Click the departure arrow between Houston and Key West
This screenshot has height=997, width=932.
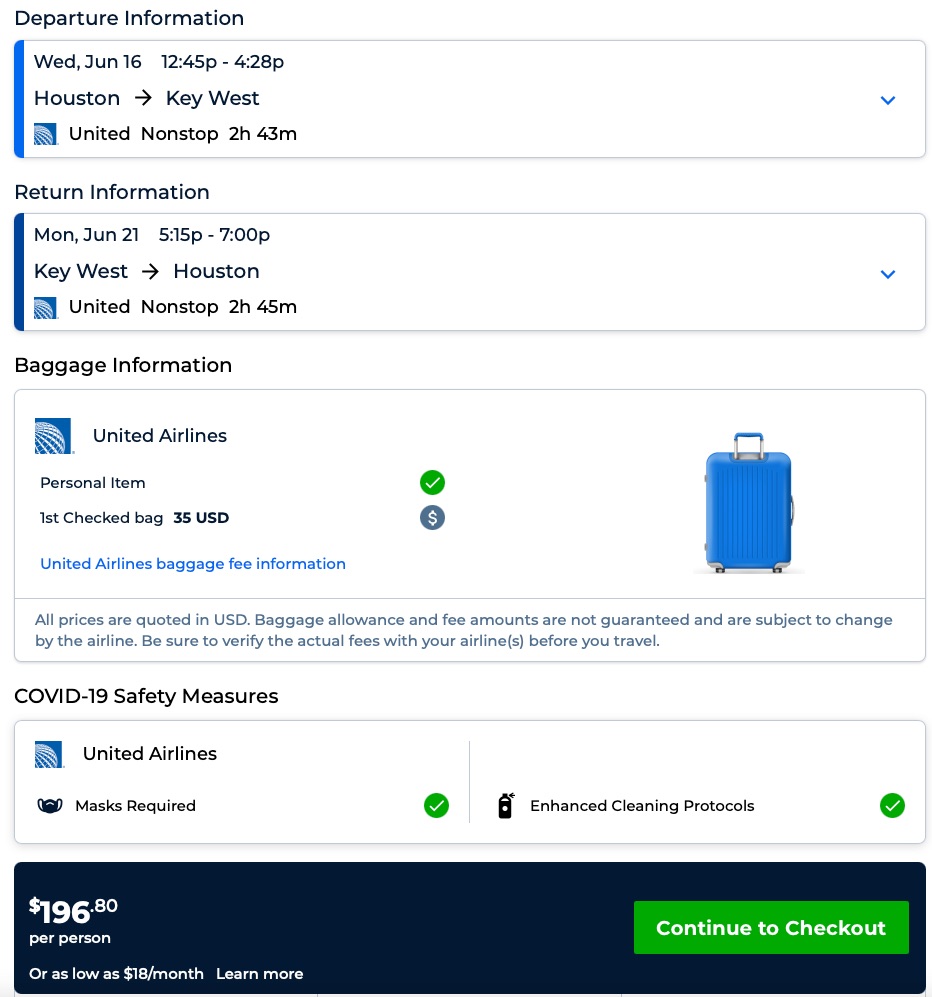point(143,98)
